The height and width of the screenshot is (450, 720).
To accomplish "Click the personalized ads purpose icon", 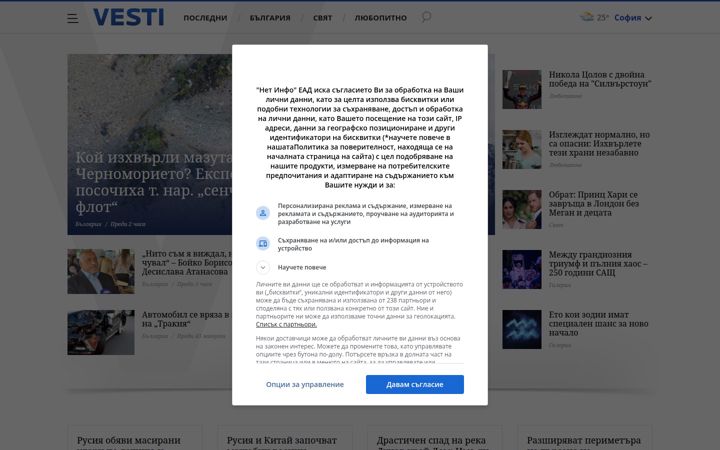I will (263, 213).
